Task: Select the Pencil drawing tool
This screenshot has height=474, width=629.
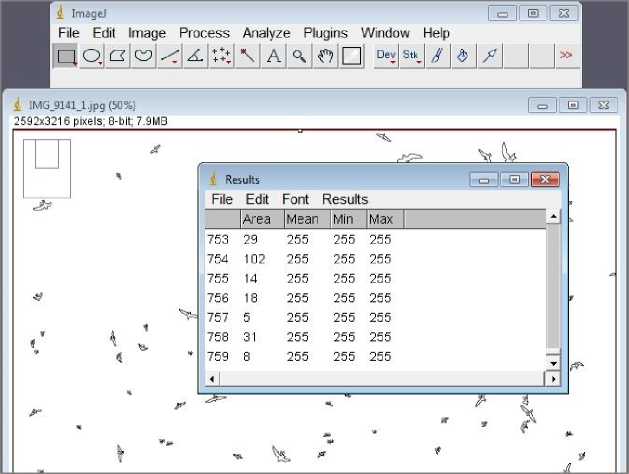Action: coord(438,56)
